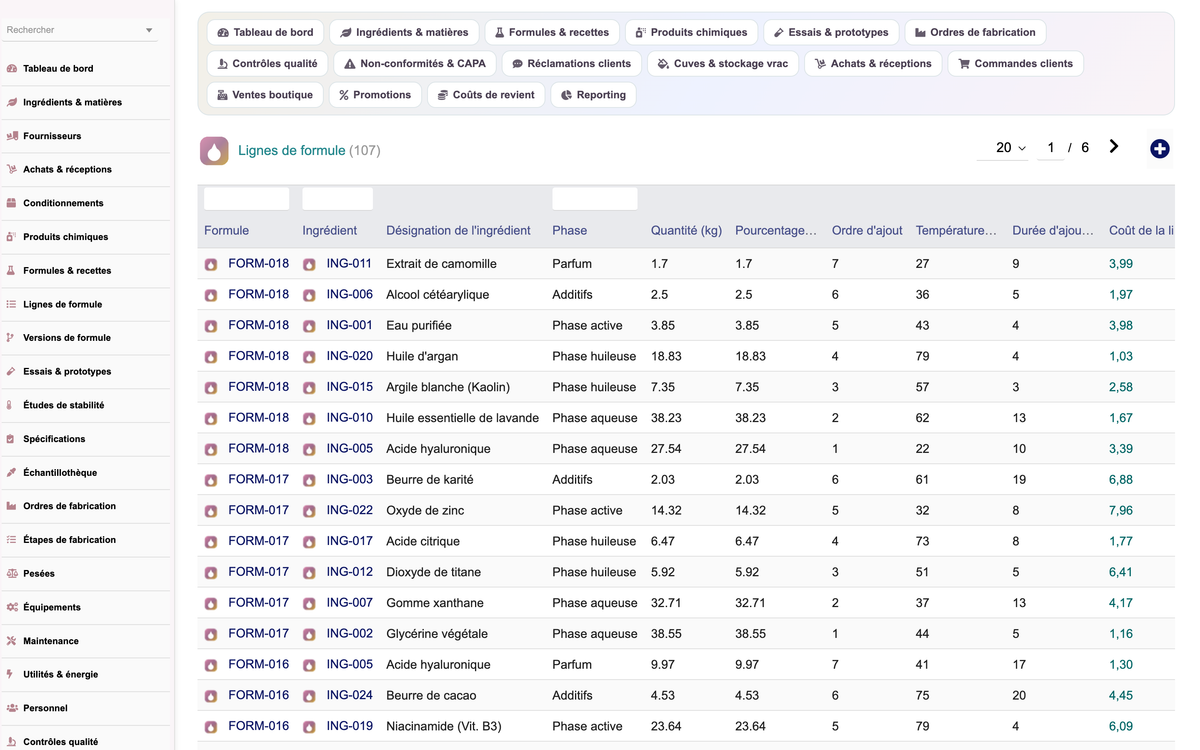Sort by Ordre d'ajout column header
Image resolution: width=1200 pixels, height=750 pixels.
pyautogui.click(x=867, y=230)
